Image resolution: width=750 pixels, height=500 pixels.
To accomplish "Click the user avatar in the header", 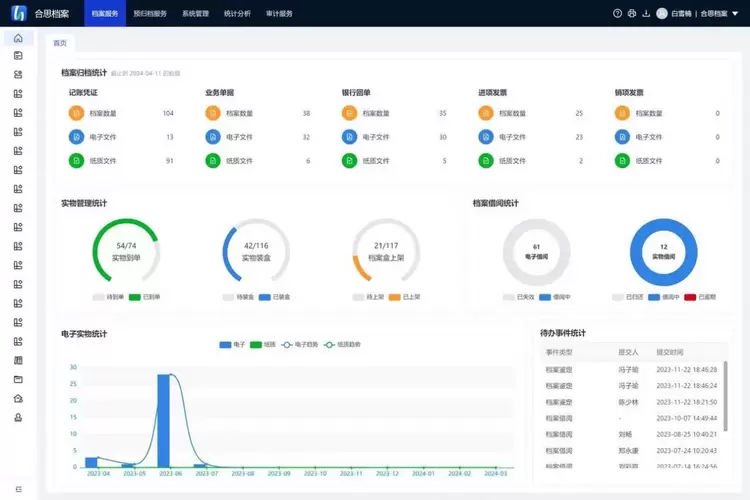I will (661, 14).
